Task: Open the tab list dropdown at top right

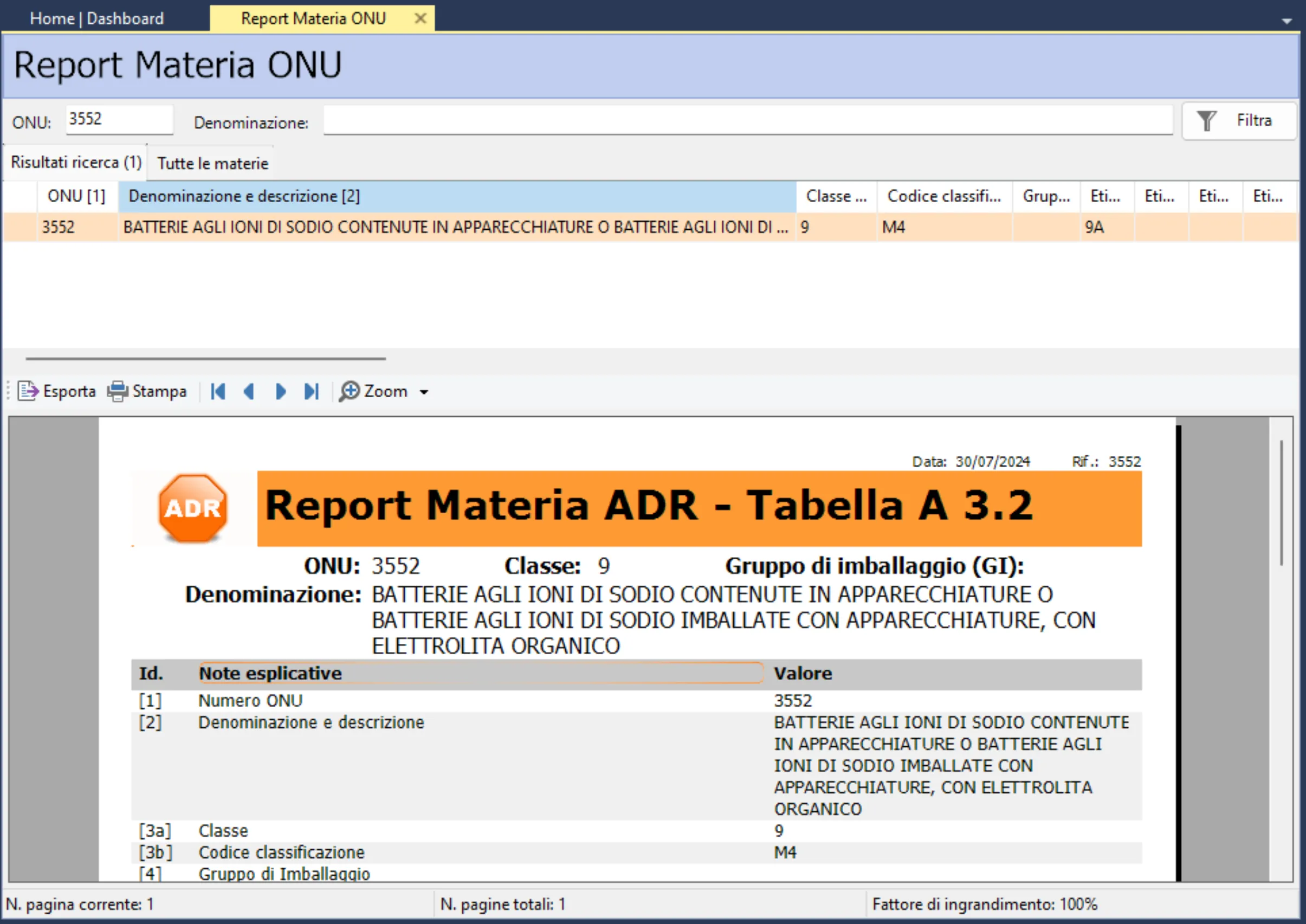Action: click(1286, 21)
